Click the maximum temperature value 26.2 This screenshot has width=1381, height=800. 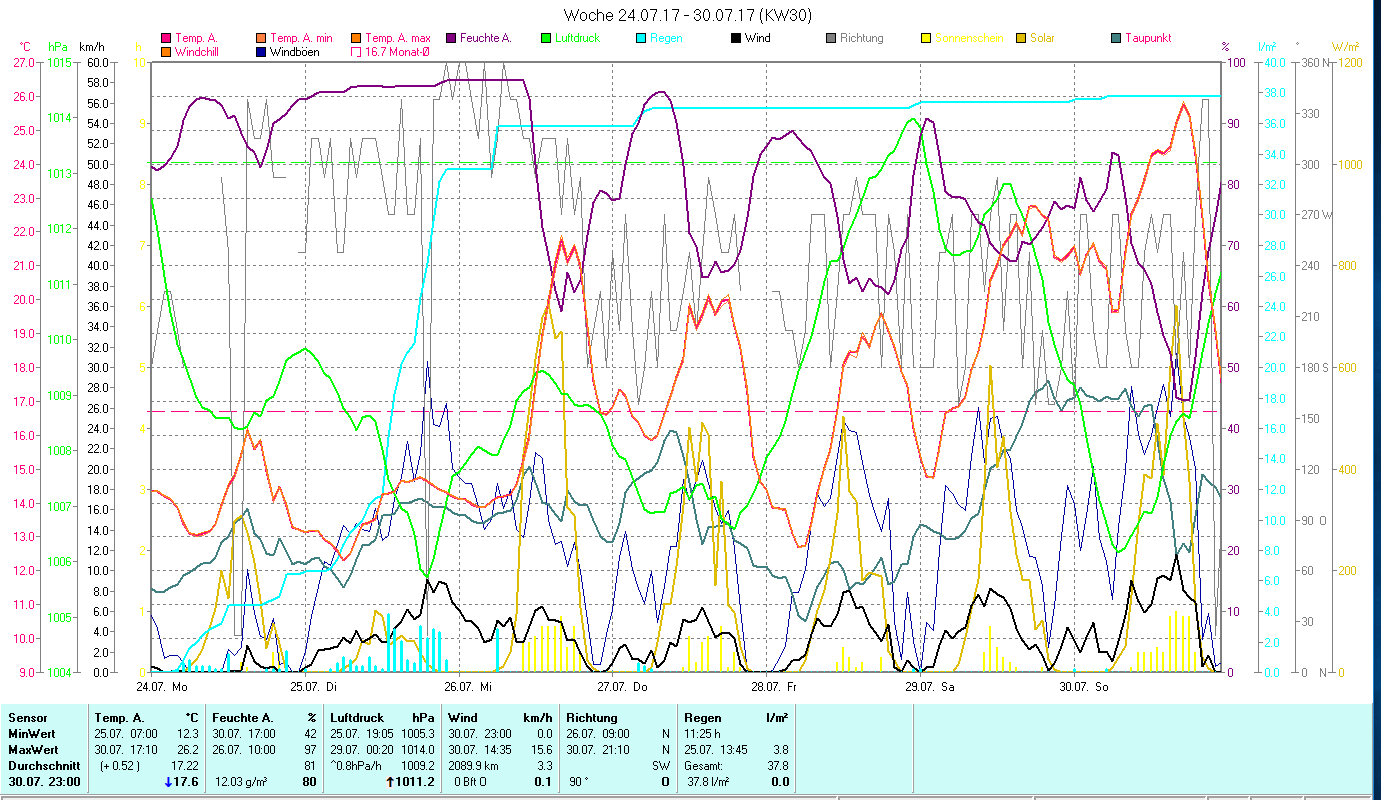pyautogui.click(x=189, y=749)
